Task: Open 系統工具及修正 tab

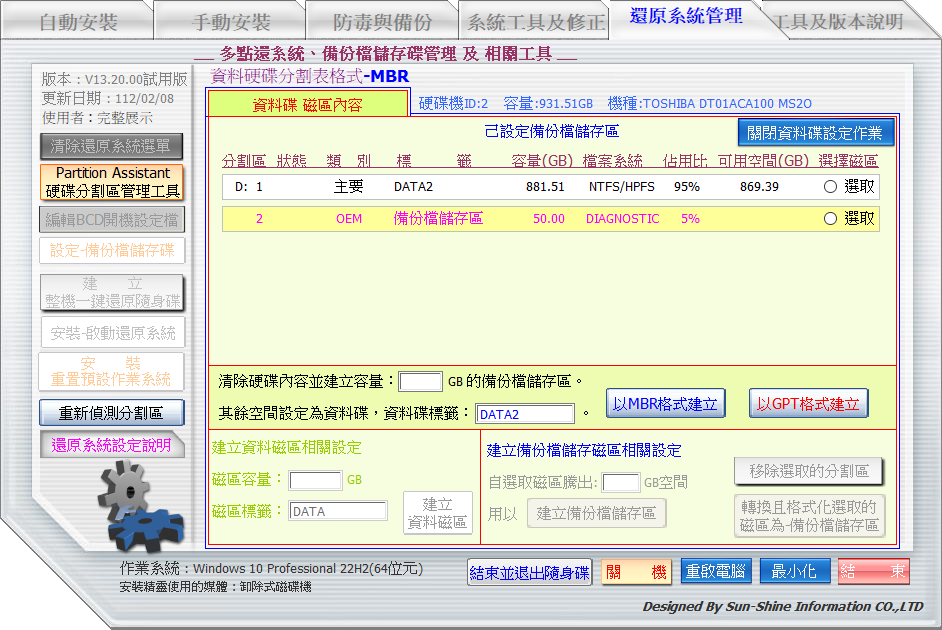Action: pos(536,21)
